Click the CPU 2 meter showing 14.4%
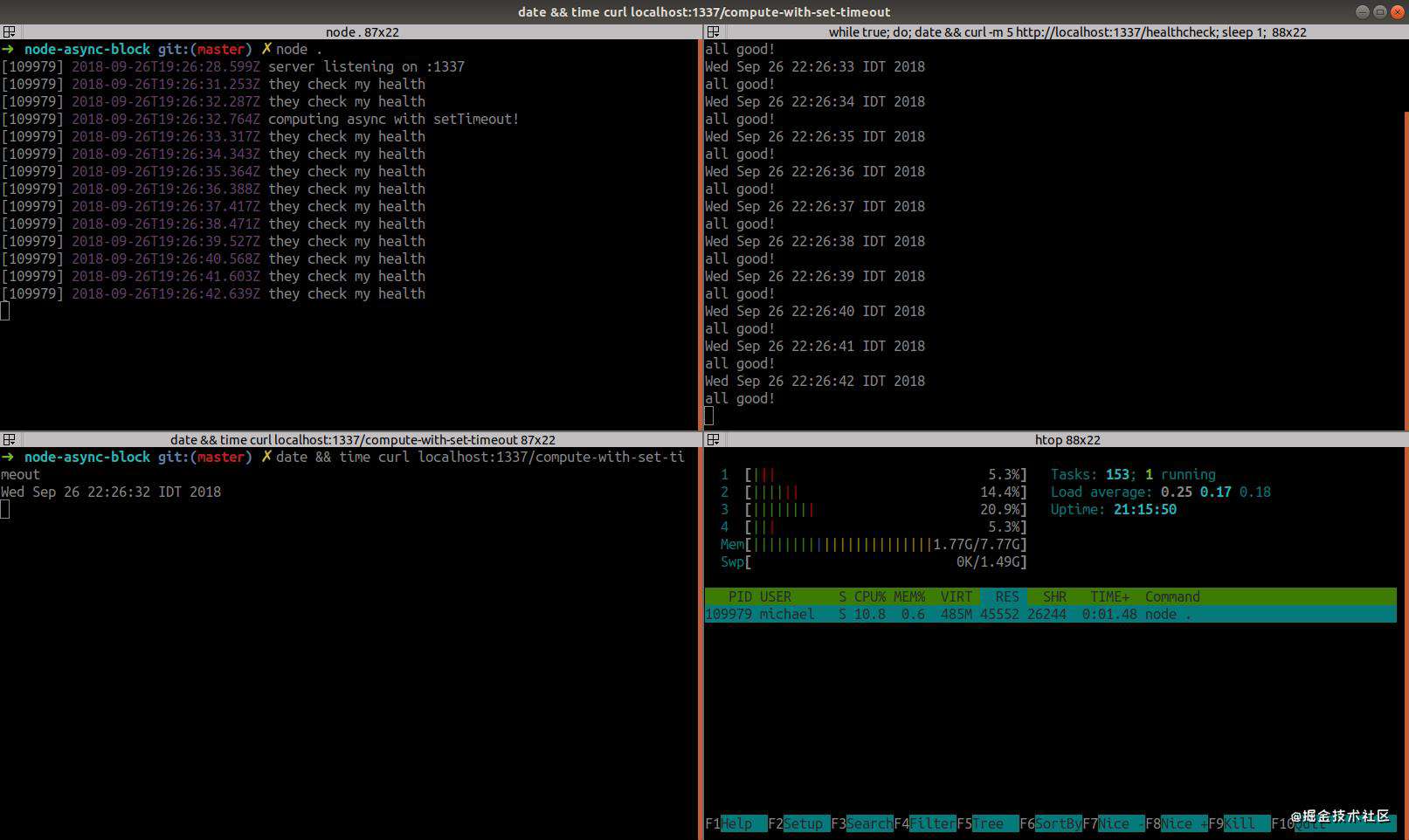 point(874,492)
